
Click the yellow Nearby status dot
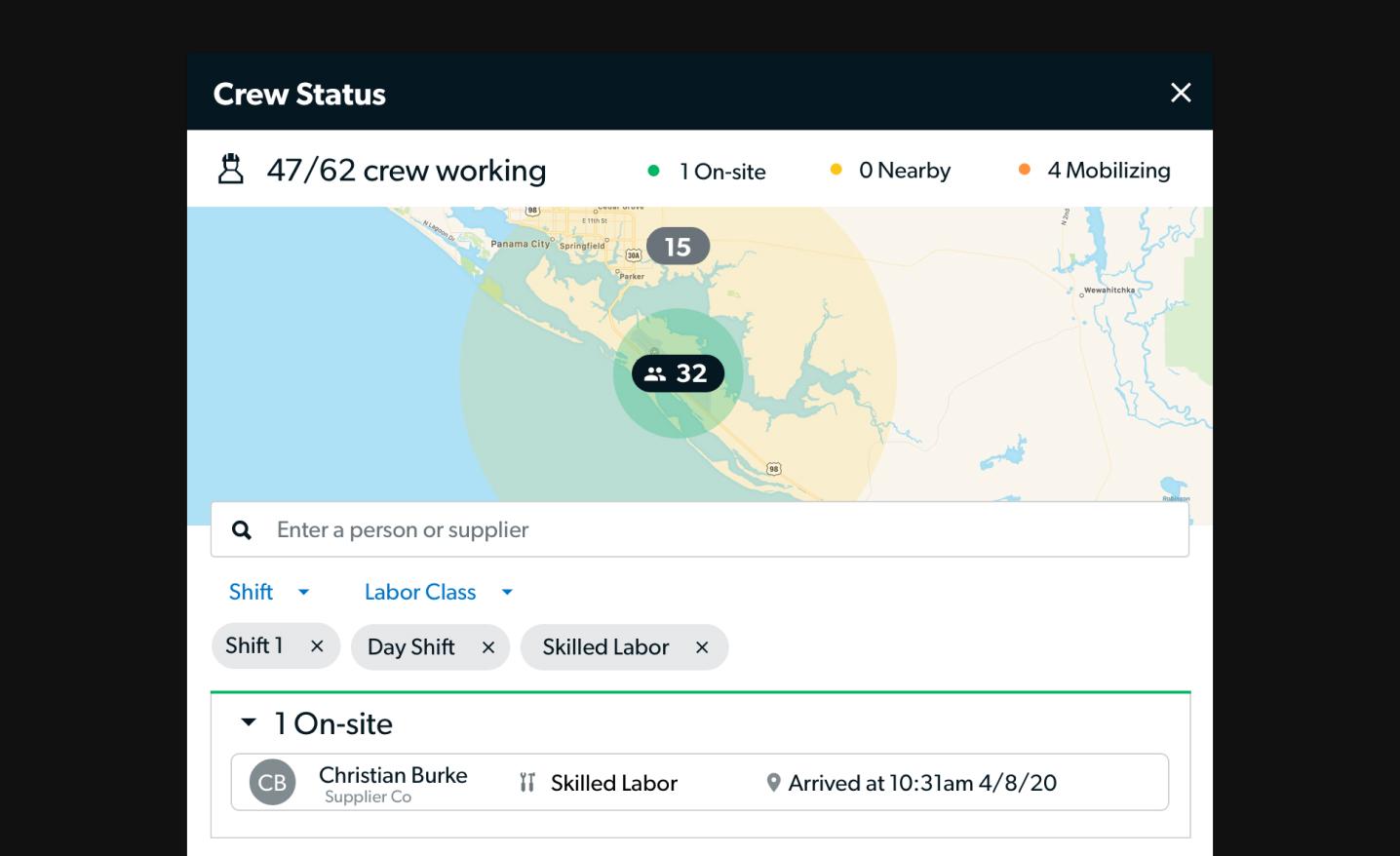coord(836,170)
